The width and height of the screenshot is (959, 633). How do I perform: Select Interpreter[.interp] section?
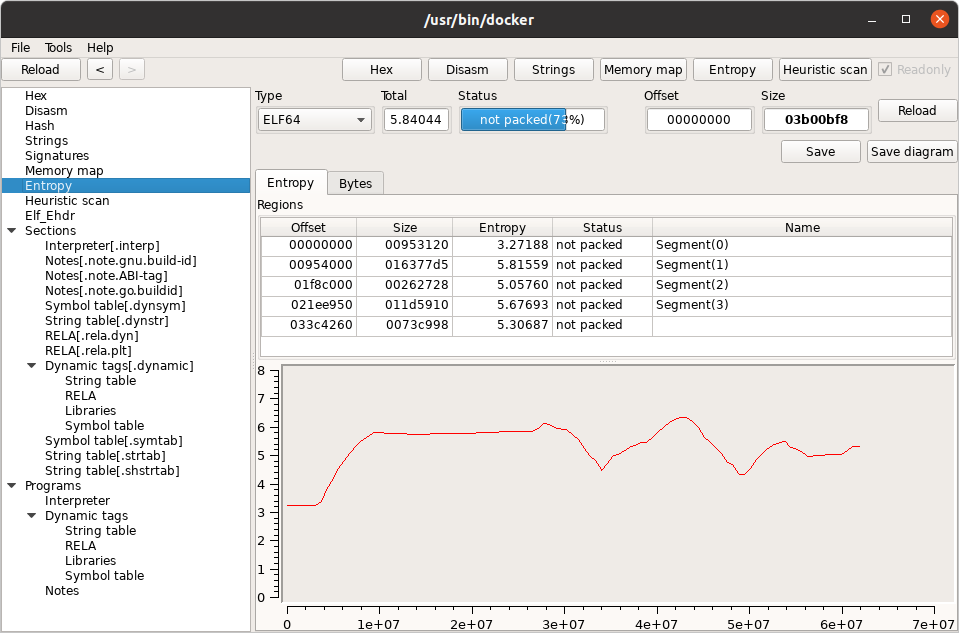(x=102, y=245)
